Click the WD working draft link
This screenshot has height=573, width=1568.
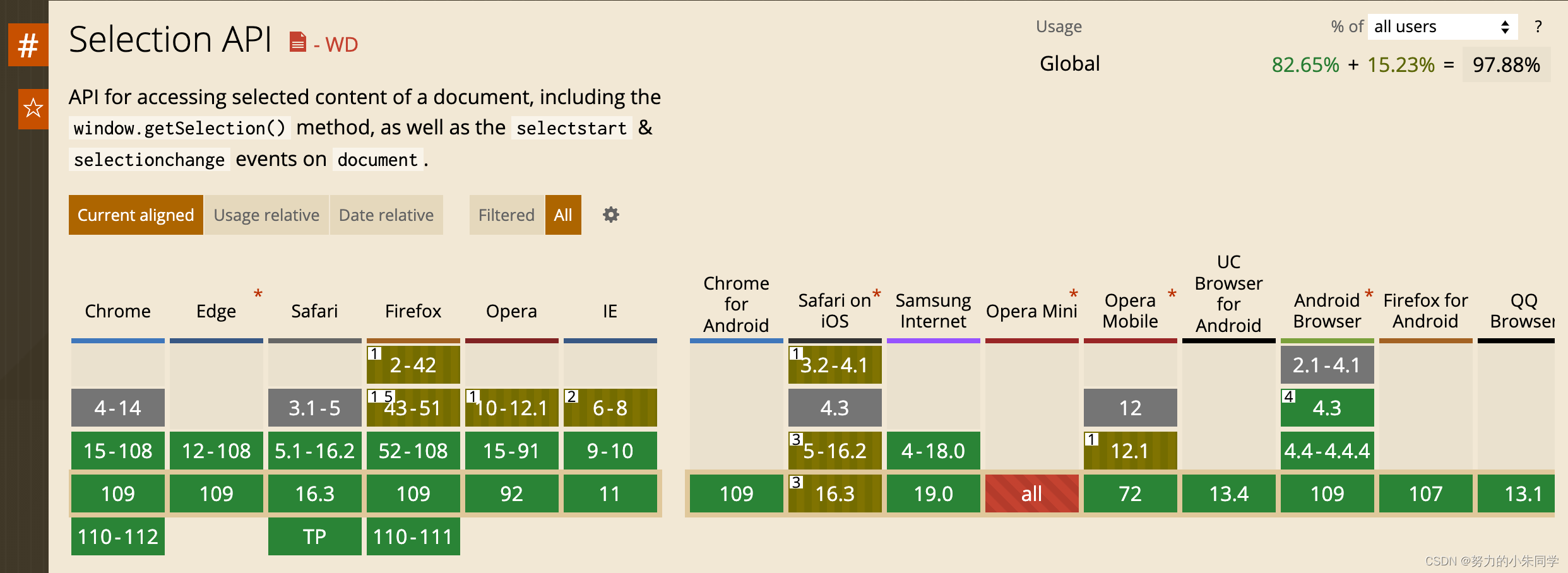point(341,44)
